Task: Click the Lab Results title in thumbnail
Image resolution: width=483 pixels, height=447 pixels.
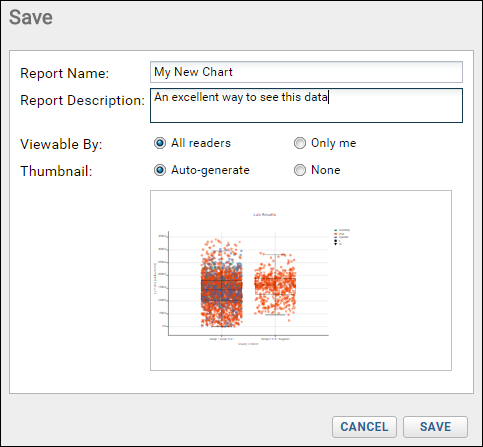Action: [265, 215]
